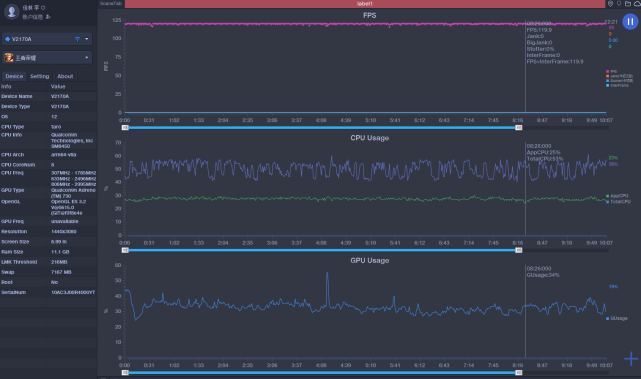
Task: Open the folder icon in the top-right toolbar
Action: pyautogui.click(x=628, y=4)
